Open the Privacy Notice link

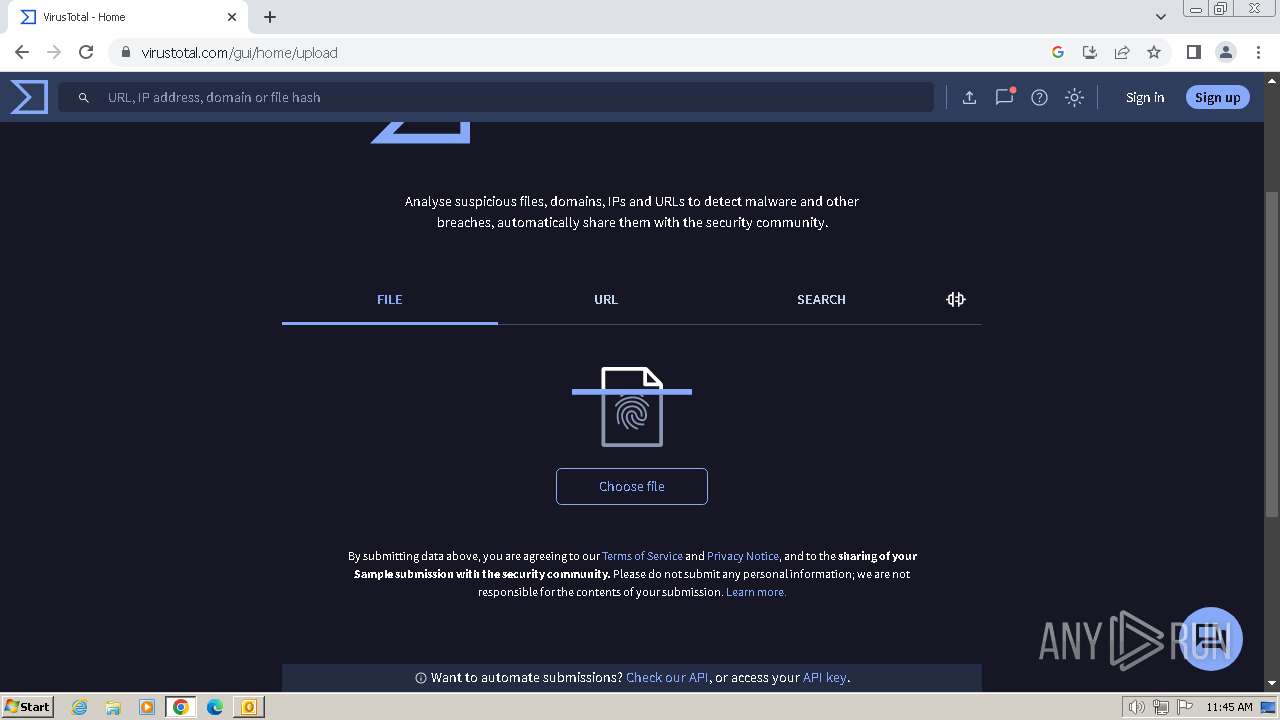click(x=743, y=556)
